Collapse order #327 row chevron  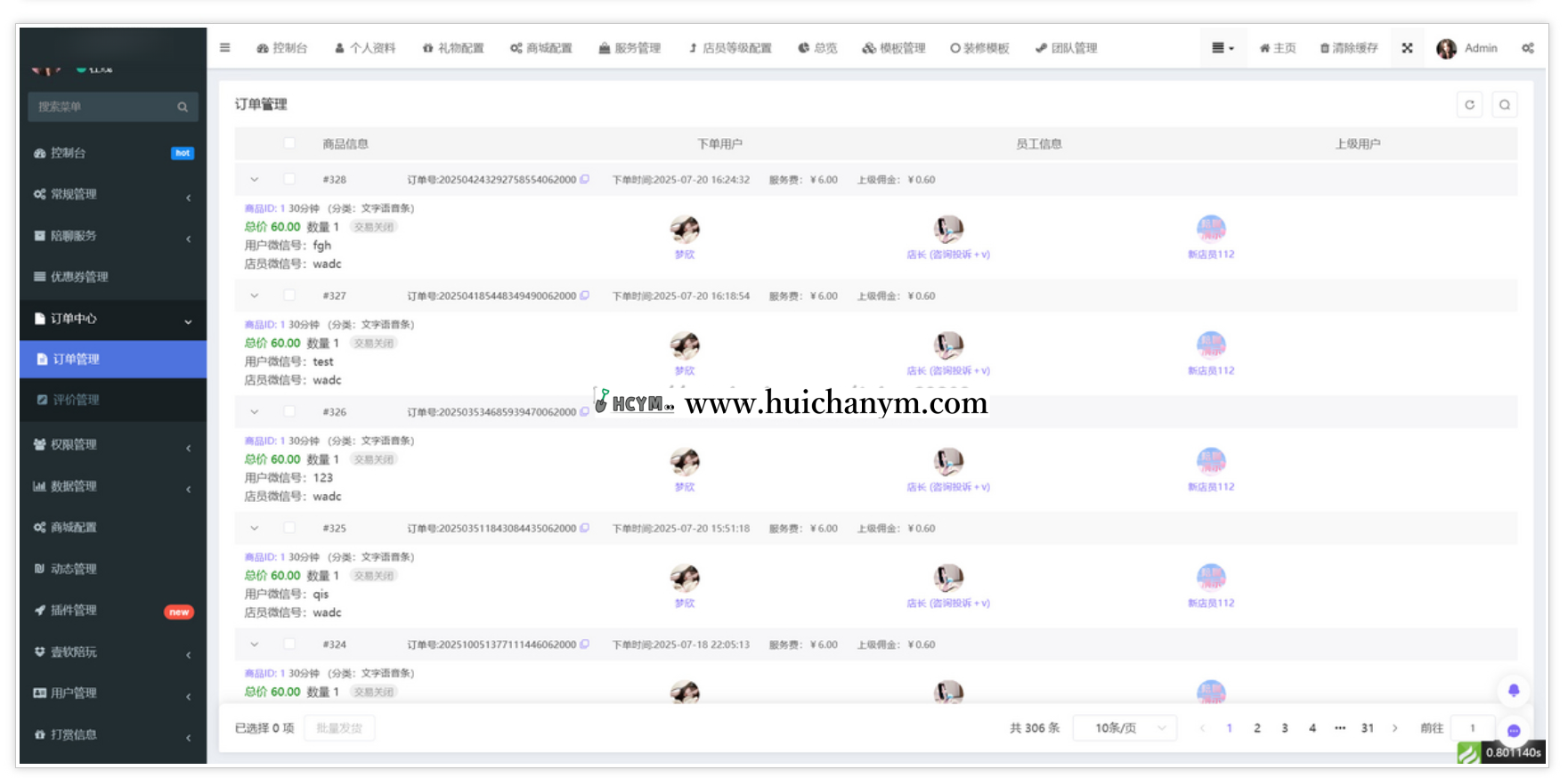point(255,296)
